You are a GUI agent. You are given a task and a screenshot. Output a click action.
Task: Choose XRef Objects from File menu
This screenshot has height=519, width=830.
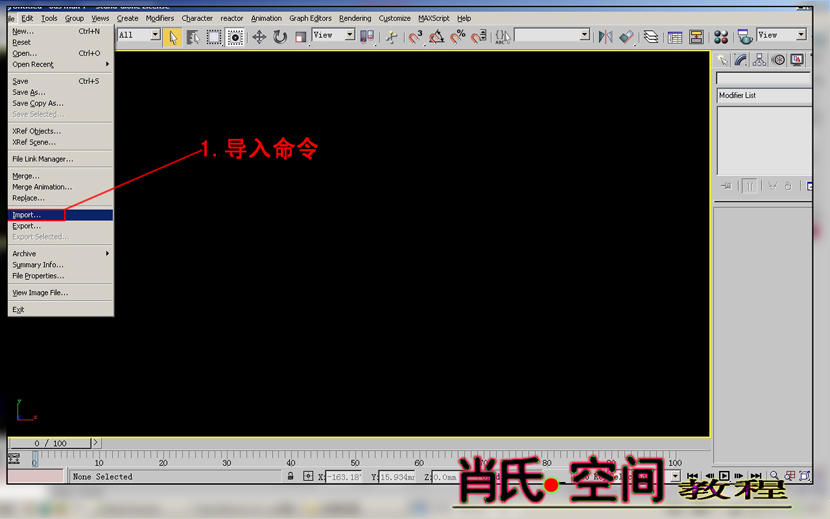(60, 131)
